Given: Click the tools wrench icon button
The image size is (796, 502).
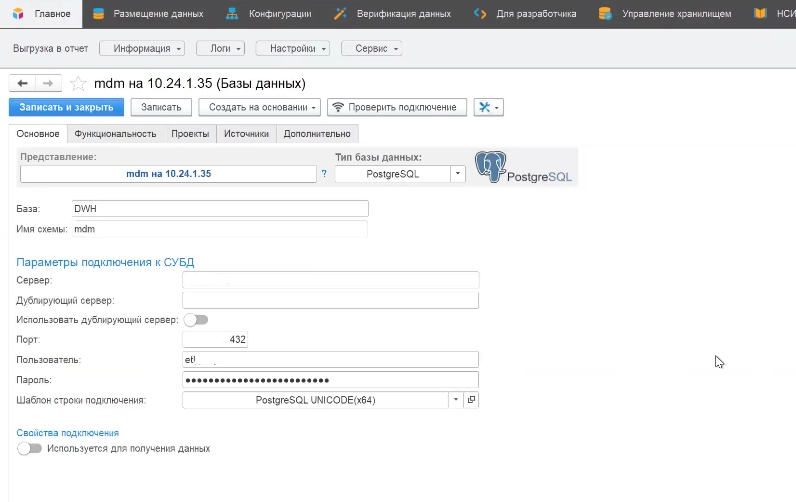Looking at the screenshot, I should [488, 107].
